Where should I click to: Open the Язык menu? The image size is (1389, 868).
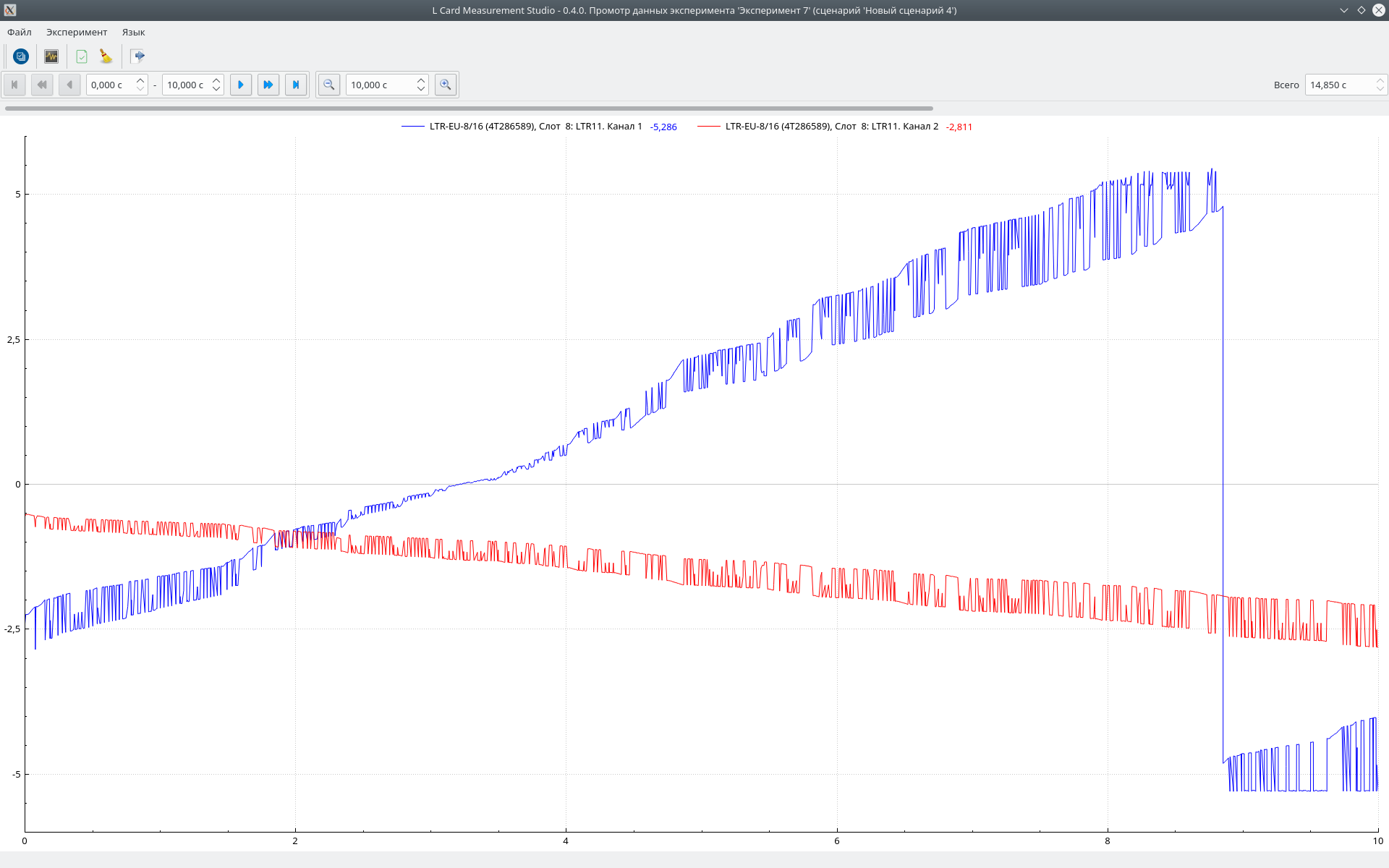tap(133, 32)
